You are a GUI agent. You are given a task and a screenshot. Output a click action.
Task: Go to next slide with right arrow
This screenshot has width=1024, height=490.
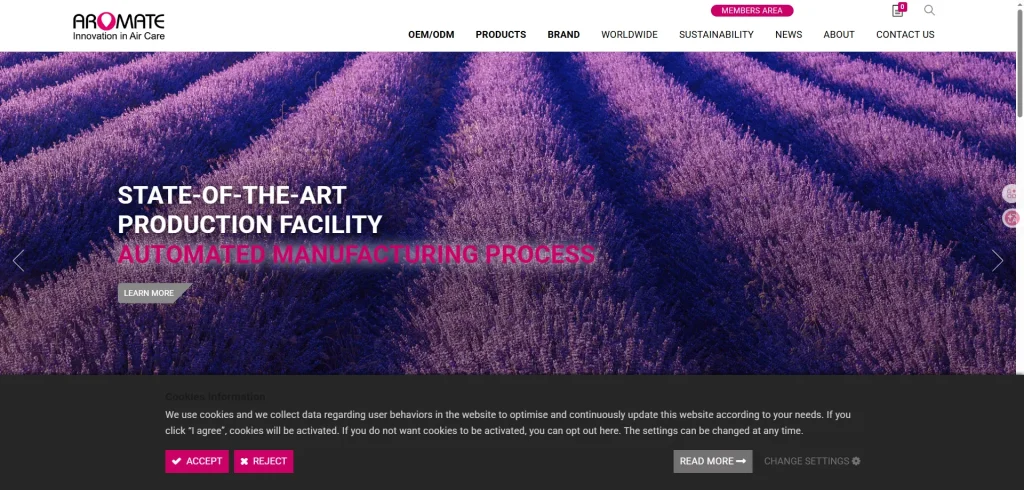(997, 260)
